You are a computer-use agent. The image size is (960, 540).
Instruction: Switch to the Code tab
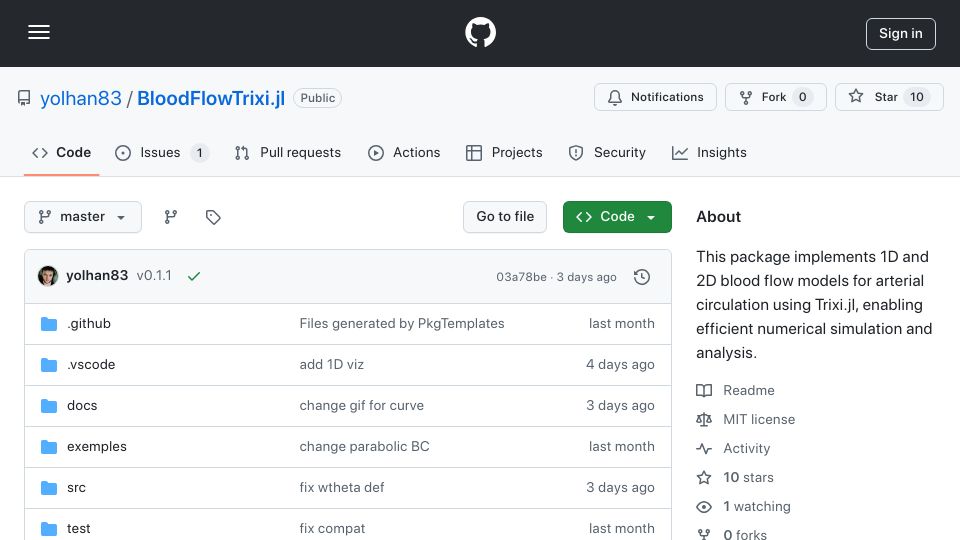(x=61, y=152)
